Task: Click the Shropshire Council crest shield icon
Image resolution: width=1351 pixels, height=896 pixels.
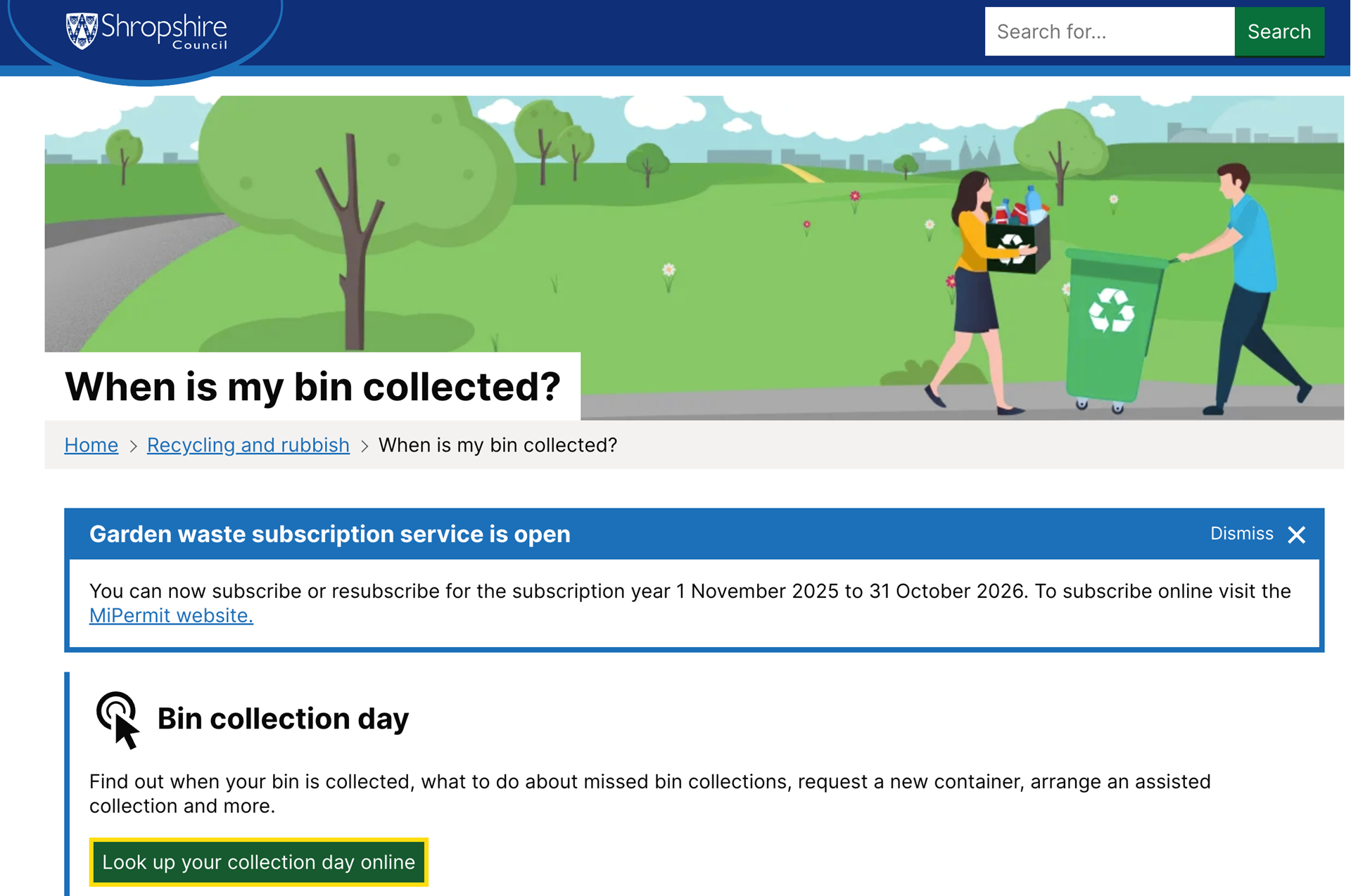Action: click(82, 31)
